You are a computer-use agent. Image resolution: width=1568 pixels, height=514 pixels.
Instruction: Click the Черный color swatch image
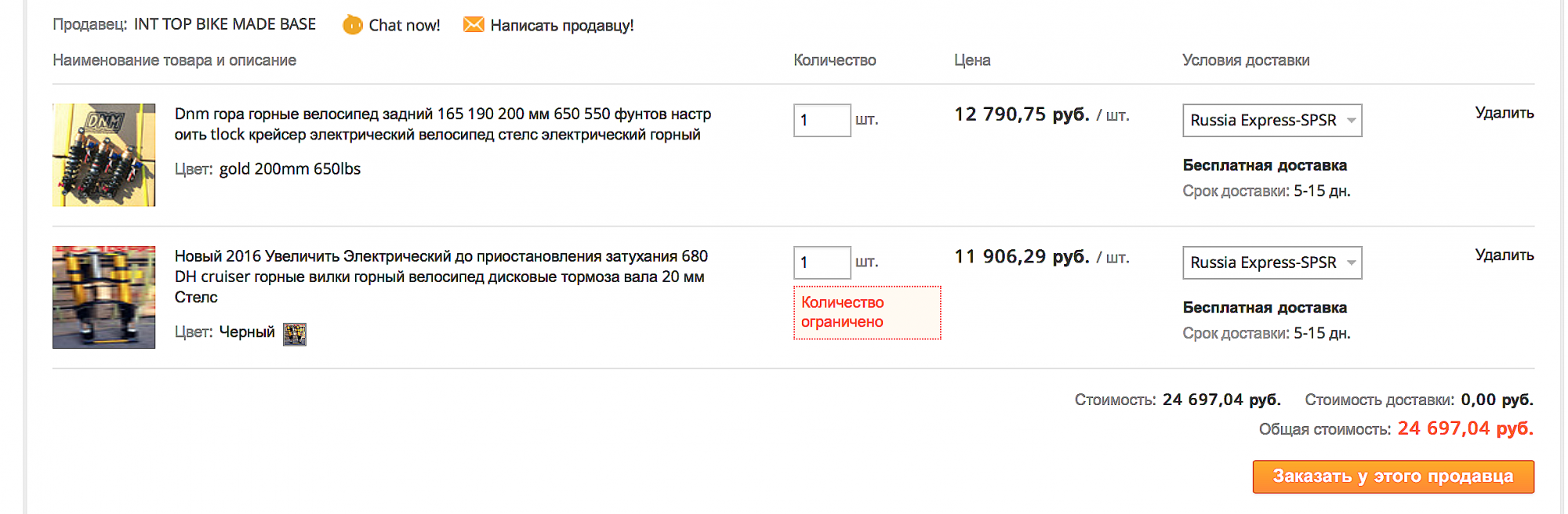pyautogui.click(x=294, y=334)
